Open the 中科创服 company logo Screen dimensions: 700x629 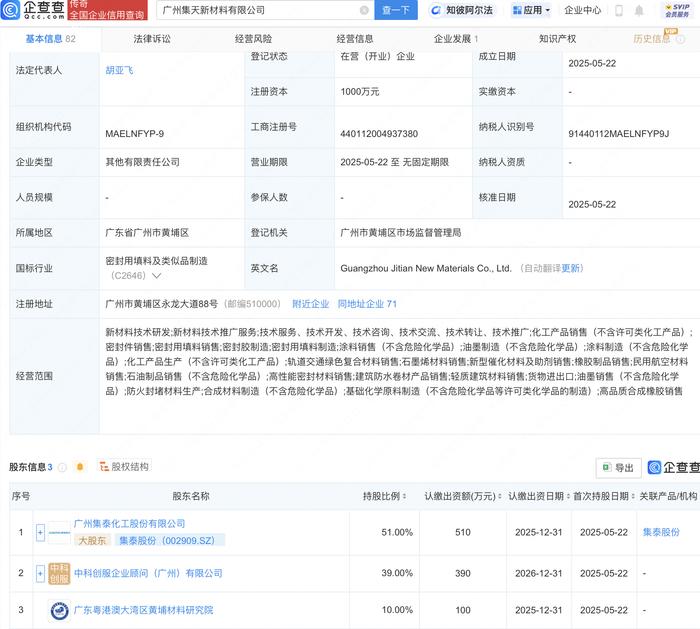[x=59, y=573]
